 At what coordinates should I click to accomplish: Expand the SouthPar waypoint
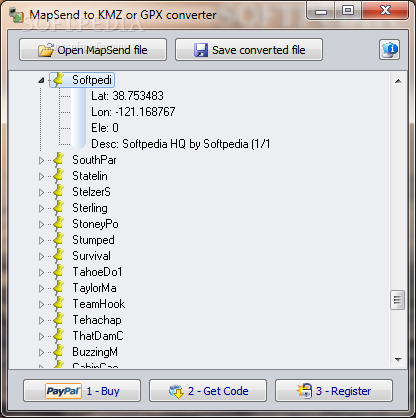[41, 160]
